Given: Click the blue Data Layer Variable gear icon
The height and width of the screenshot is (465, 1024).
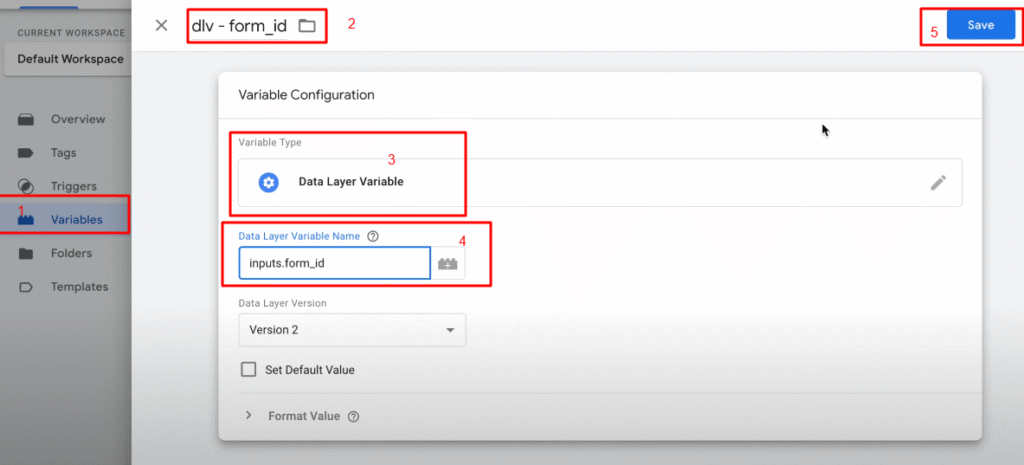Looking at the screenshot, I should [x=268, y=183].
